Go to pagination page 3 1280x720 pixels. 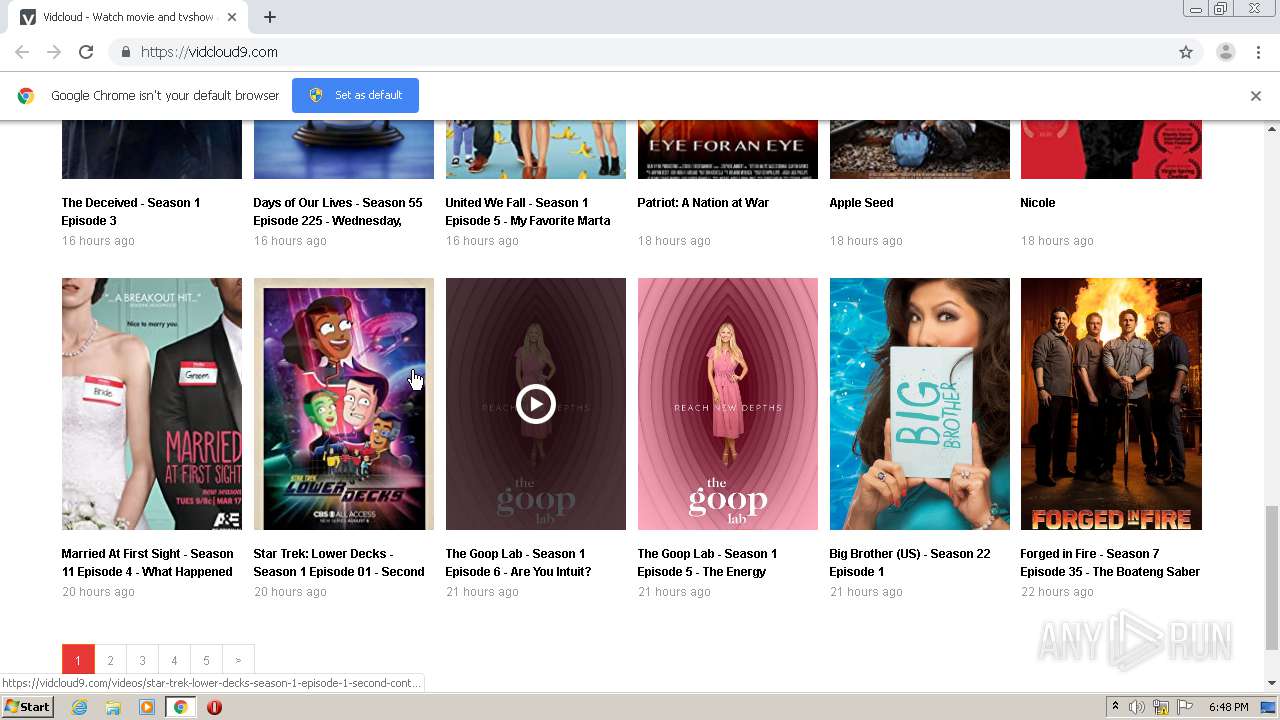click(x=142, y=660)
